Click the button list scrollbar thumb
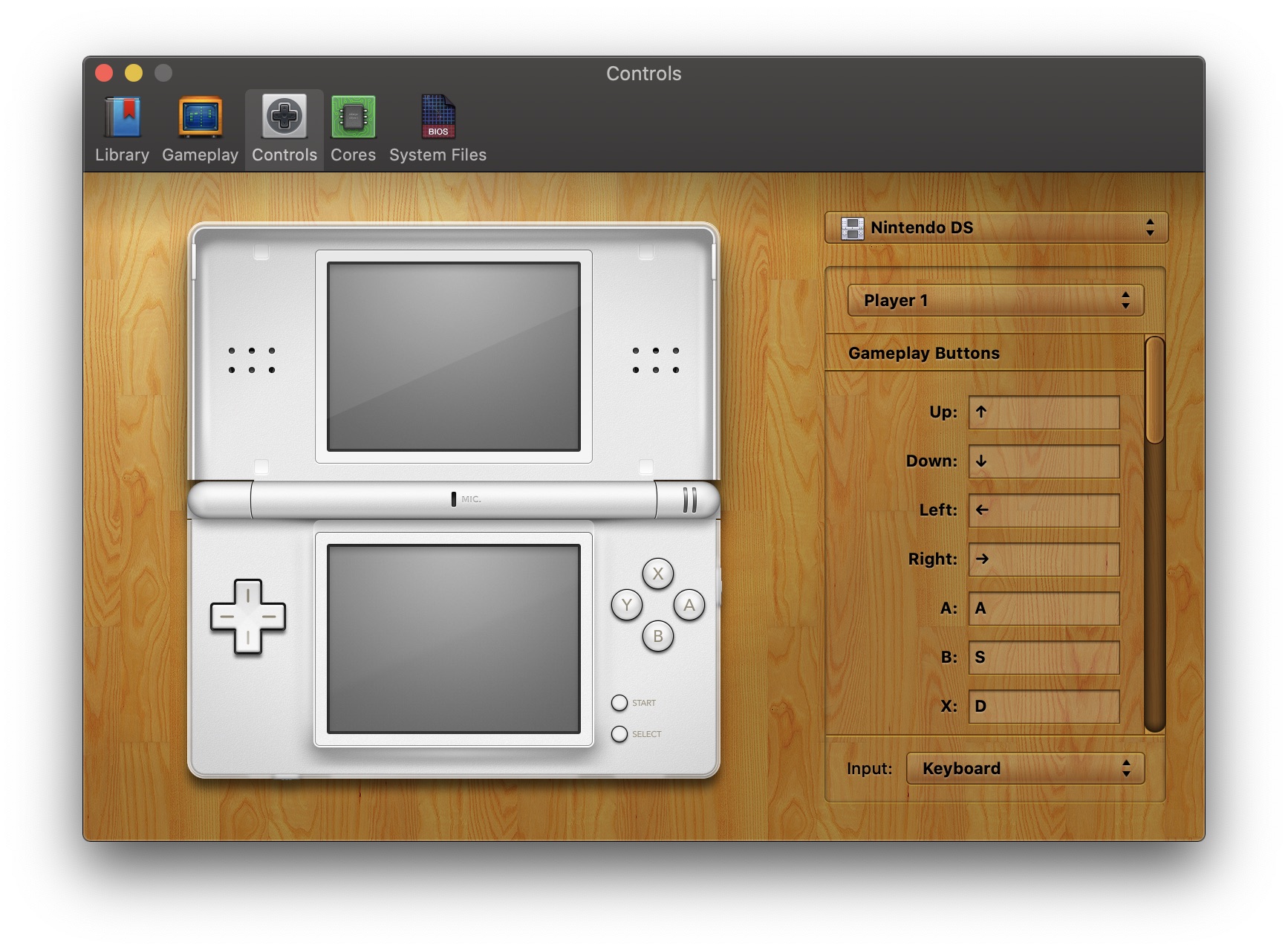Viewport: 1288px width, 951px height. click(1154, 390)
